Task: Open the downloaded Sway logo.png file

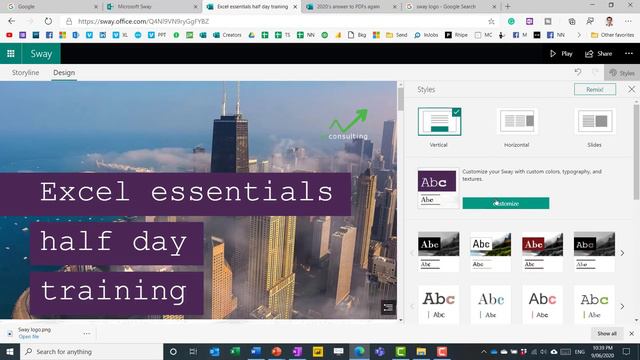Action: (29, 337)
